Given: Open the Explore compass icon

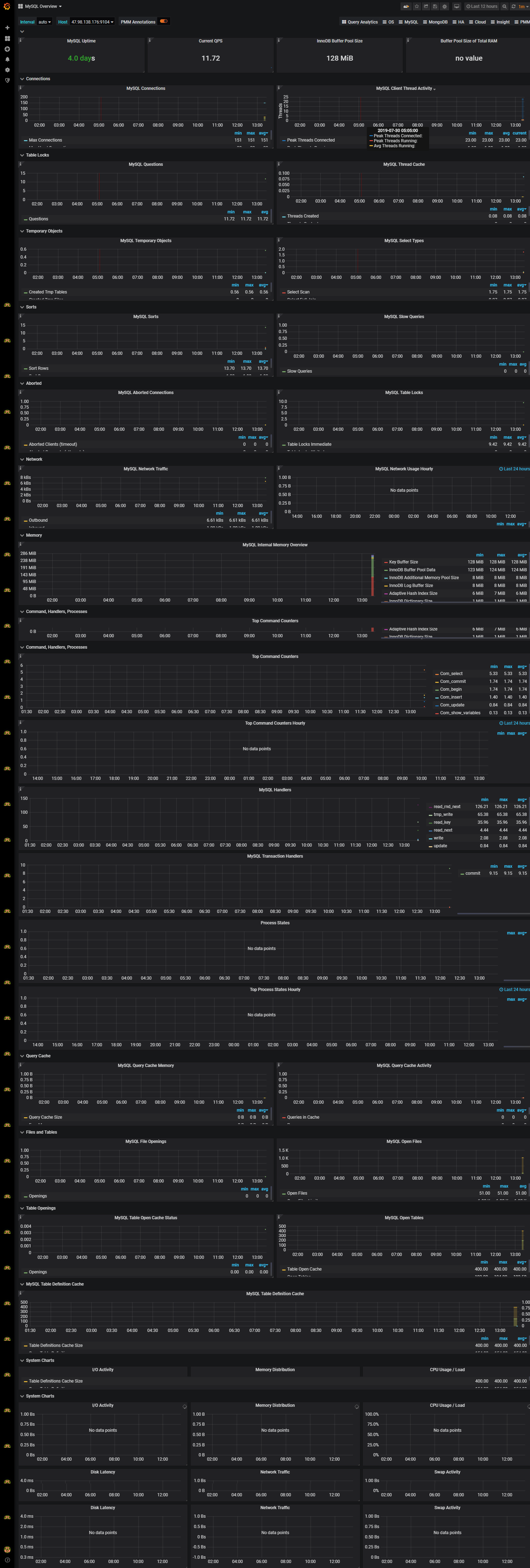Looking at the screenshot, I should point(7,49).
